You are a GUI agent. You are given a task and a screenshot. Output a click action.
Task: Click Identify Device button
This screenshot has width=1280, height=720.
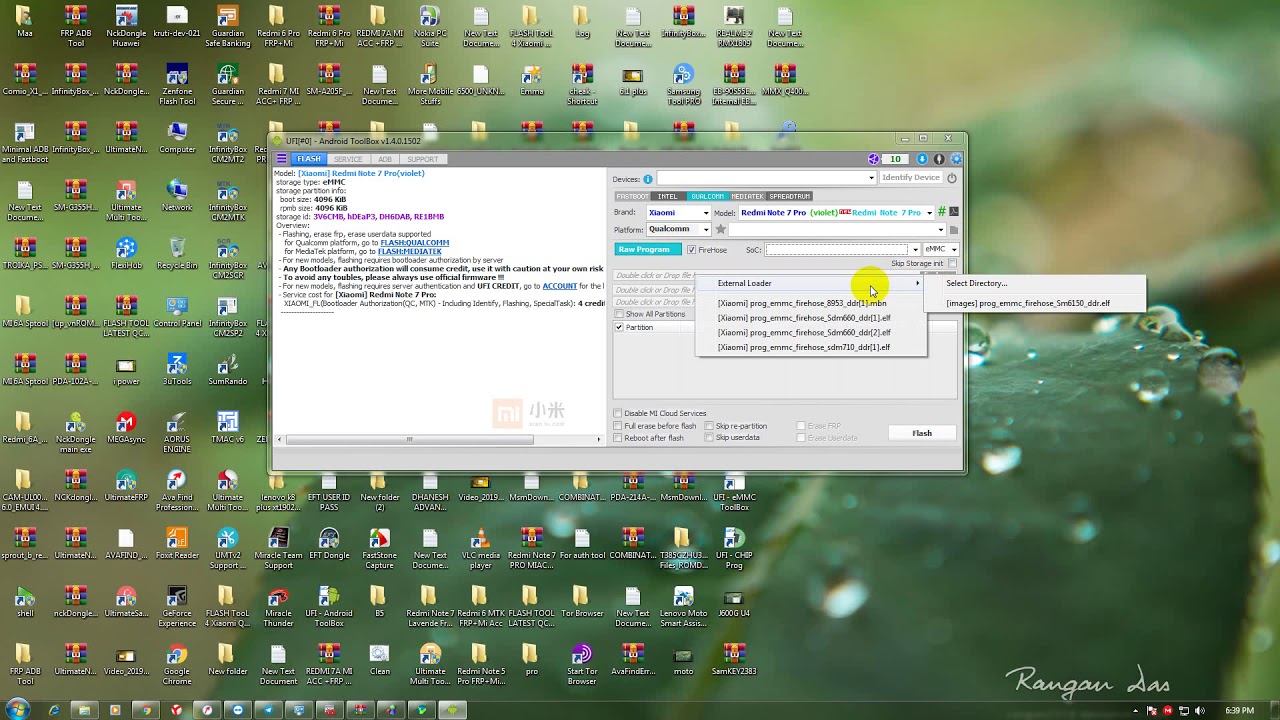(x=911, y=178)
